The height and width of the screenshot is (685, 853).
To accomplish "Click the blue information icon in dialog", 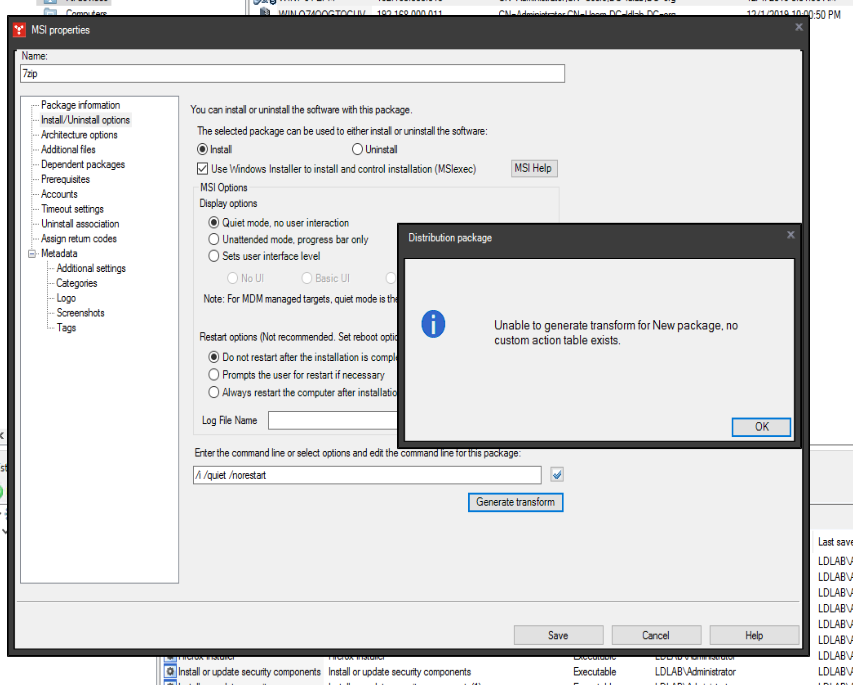I will click(x=433, y=324).
